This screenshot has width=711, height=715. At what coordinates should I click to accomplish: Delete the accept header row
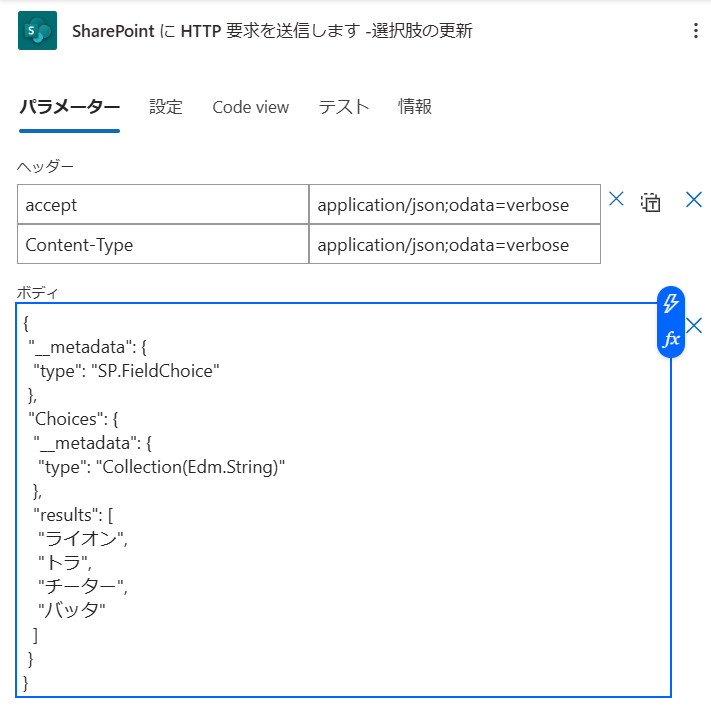click(616, 199)
